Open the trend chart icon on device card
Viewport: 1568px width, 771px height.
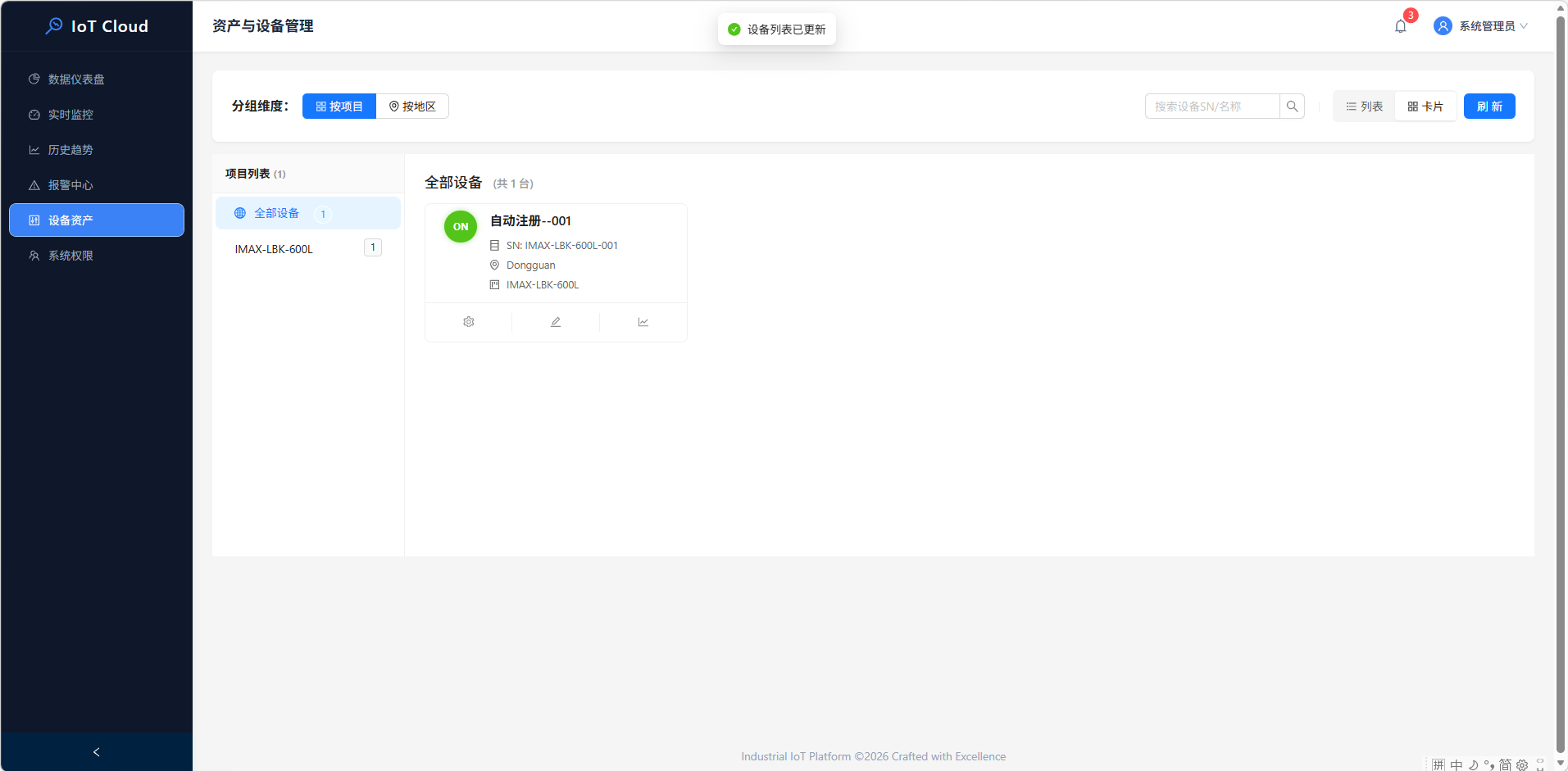[643, 322]
